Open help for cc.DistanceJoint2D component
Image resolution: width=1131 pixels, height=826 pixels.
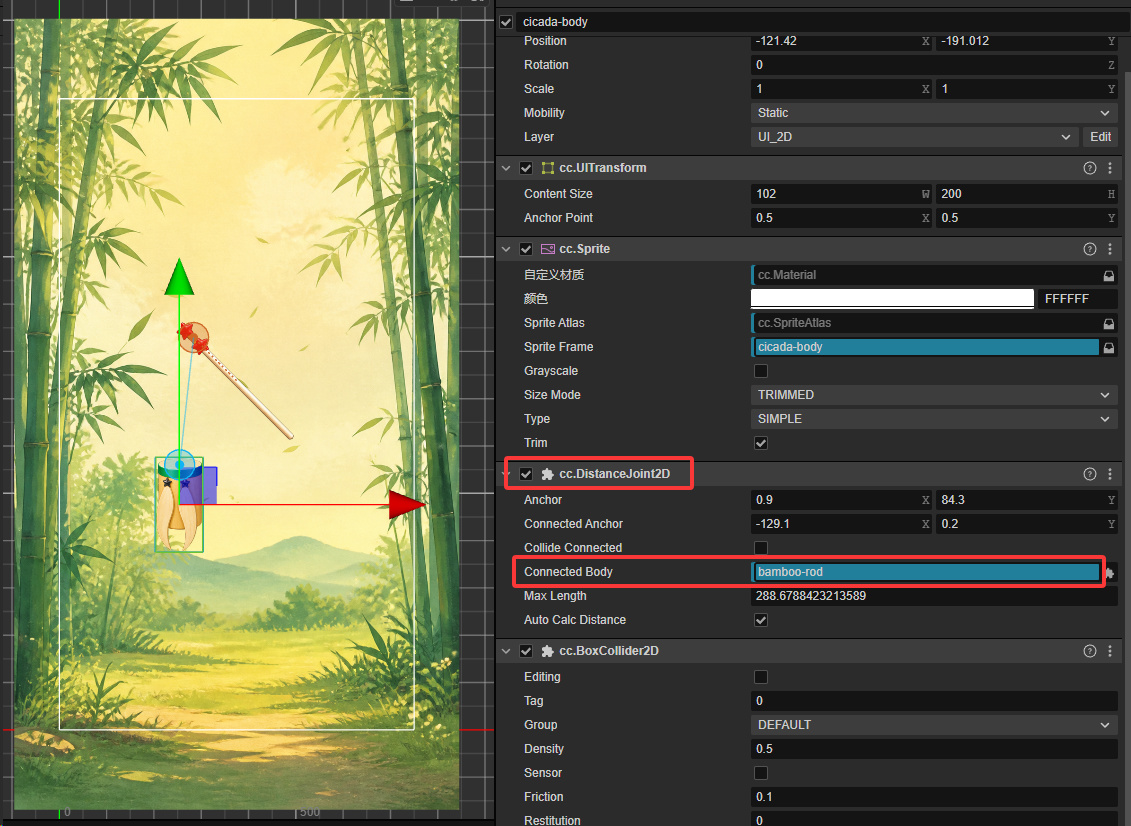1089,474
